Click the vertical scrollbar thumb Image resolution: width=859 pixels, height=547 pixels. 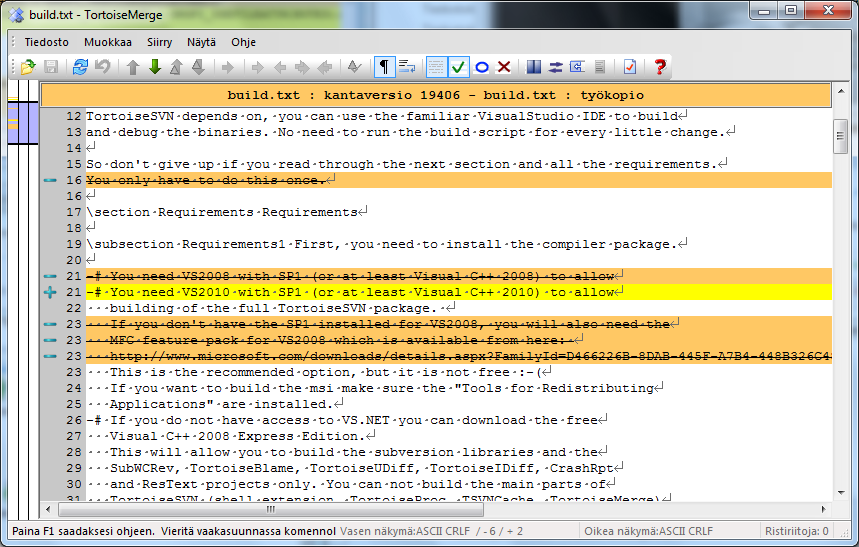click(x=841, y=136)
